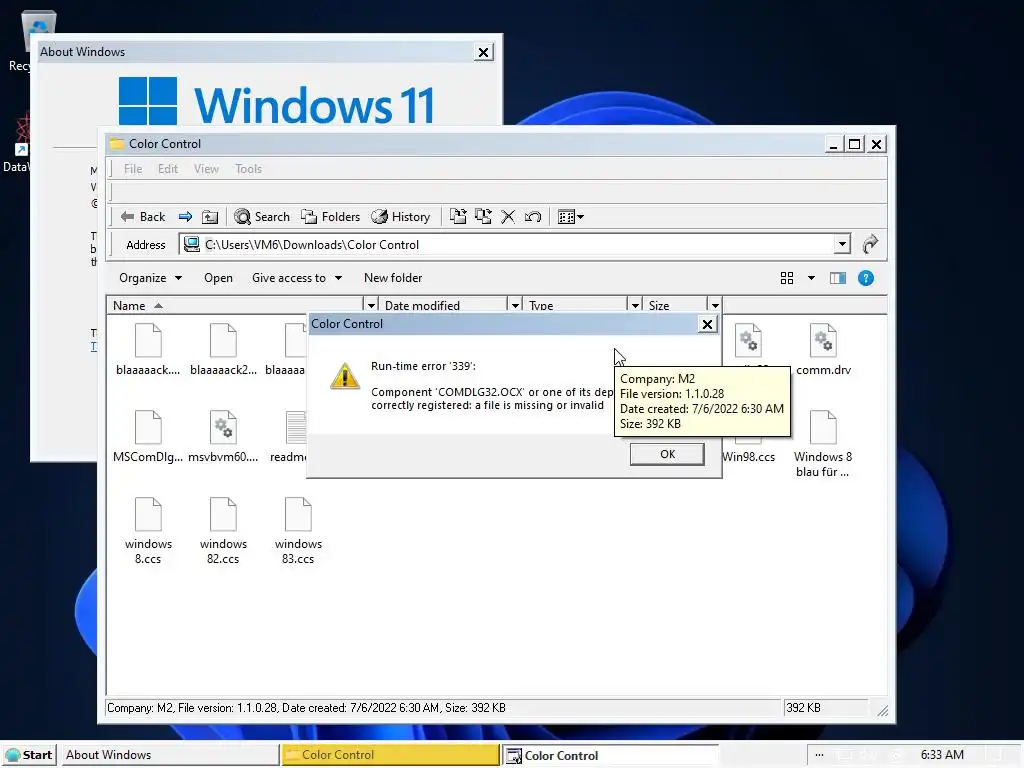Image resolution: width=1024 pixels, height=768 pixels.
Task: Click the blue help icon
Action: [x=866, y=278]
